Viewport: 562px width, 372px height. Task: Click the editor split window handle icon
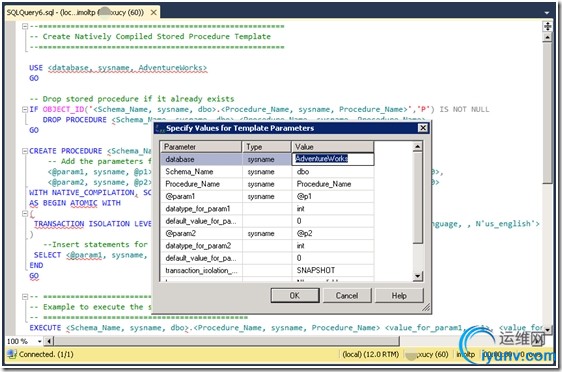coord(547,26)
